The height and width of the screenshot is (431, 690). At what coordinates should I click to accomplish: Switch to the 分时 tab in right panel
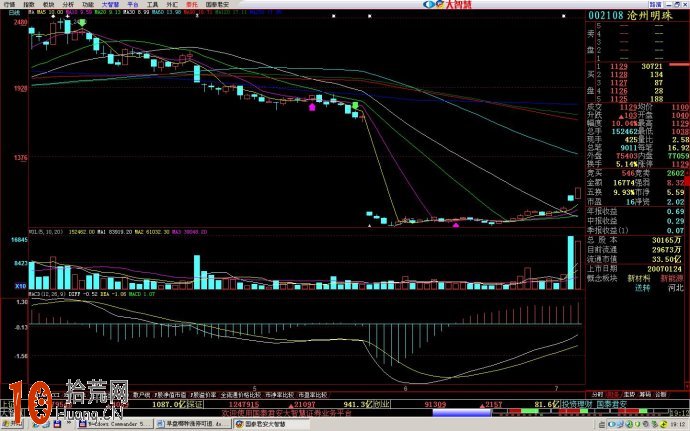click(x=597, y=395)
